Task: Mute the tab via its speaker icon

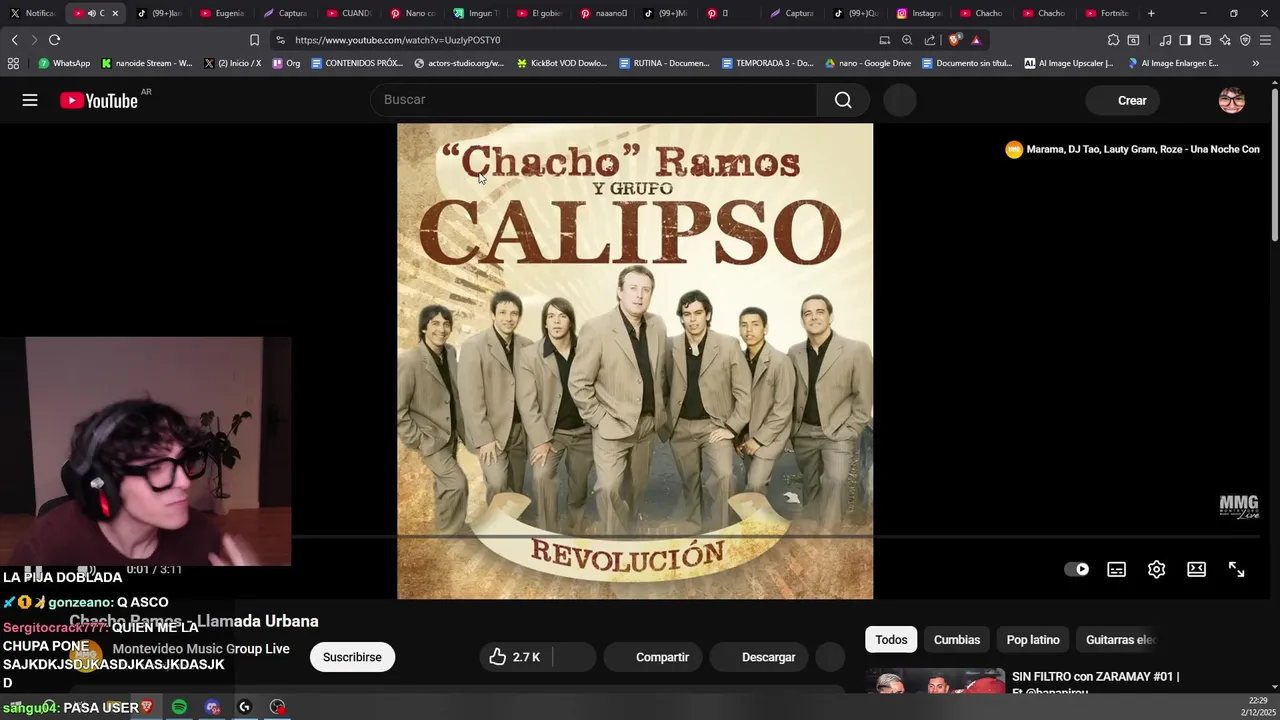Action: [91, 13]
